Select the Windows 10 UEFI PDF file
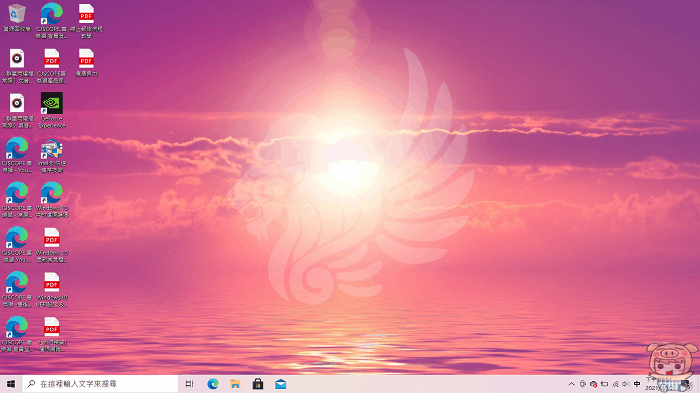 pyautogui.click(x=52, y=290)
